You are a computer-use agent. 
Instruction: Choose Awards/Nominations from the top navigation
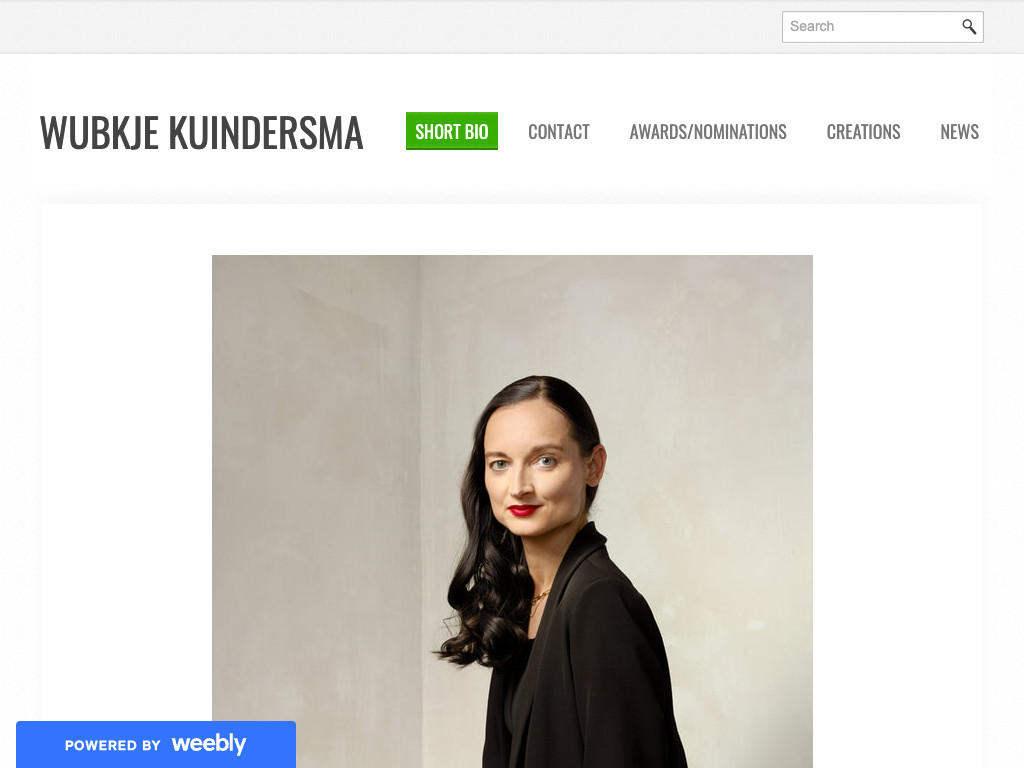click(708, 132)
